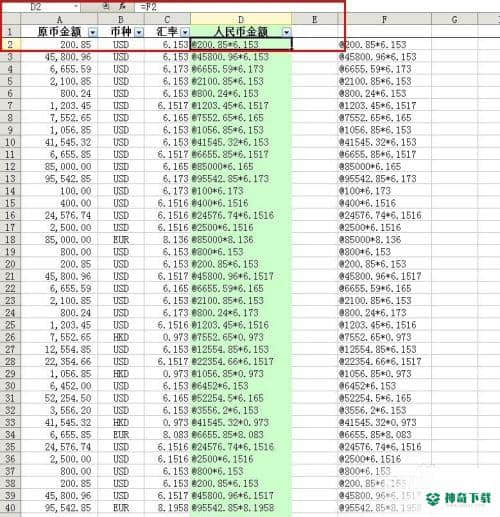This screenshot has width=500, height=517.
Task: Click the select-all corner box
Action: (x=10, y=19)
